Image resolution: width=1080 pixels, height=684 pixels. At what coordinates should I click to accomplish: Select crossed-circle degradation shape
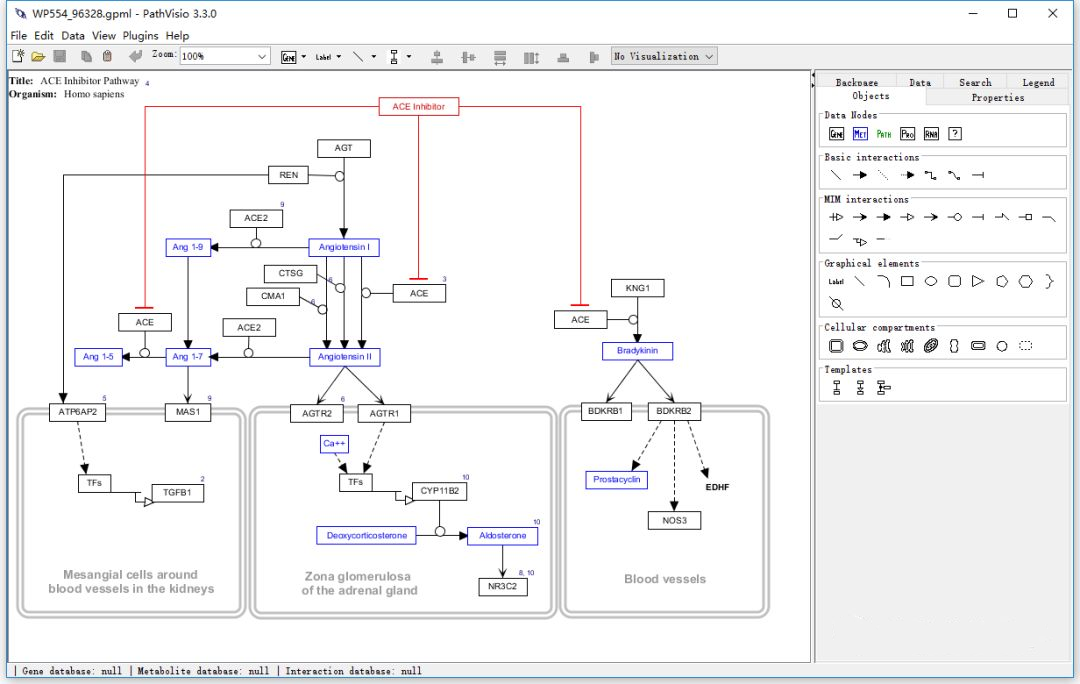836,304
